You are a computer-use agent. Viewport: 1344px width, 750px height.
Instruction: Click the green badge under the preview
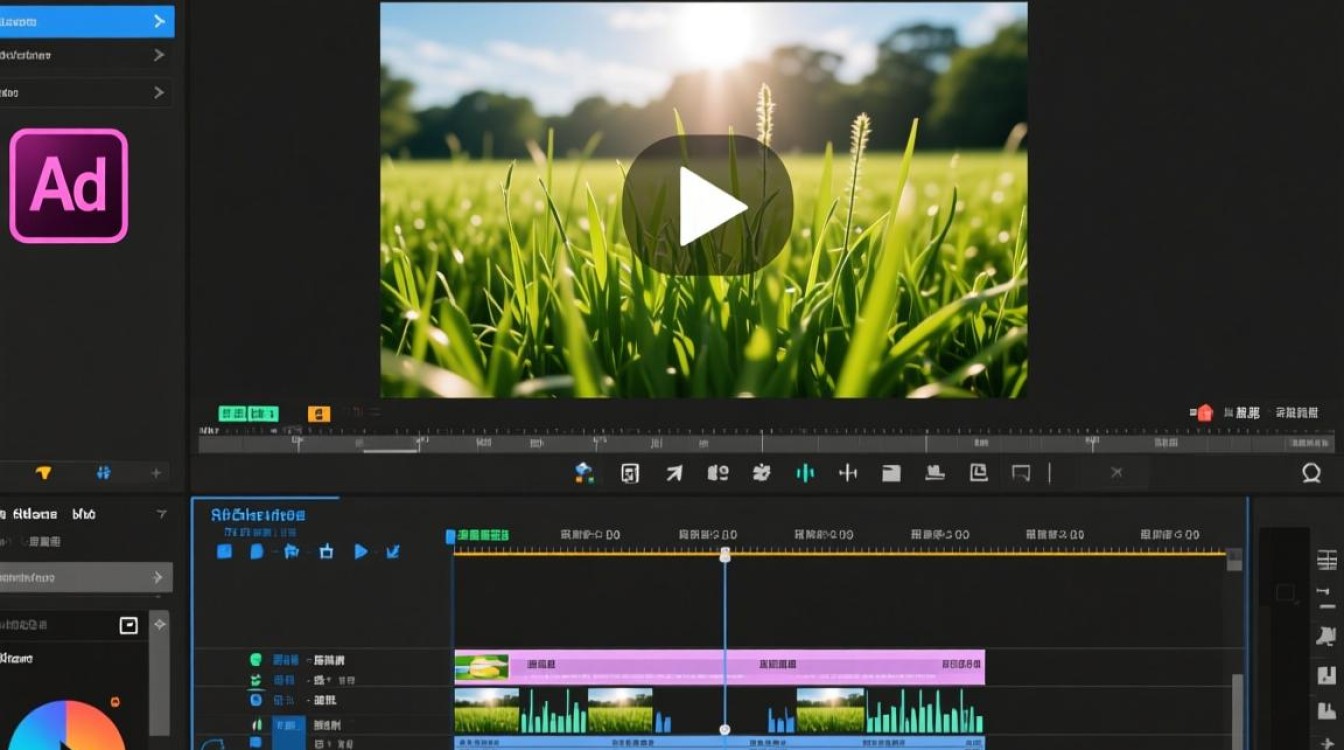(248, 413)
